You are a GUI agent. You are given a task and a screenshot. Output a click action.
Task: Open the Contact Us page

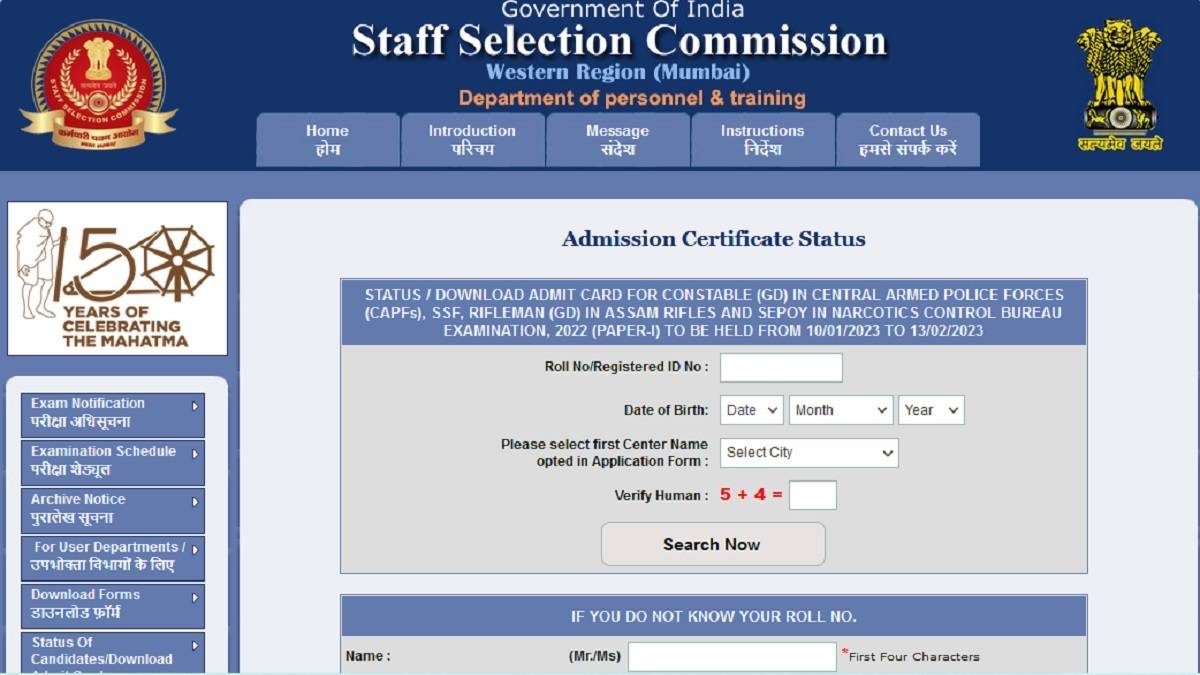point(907,140)
